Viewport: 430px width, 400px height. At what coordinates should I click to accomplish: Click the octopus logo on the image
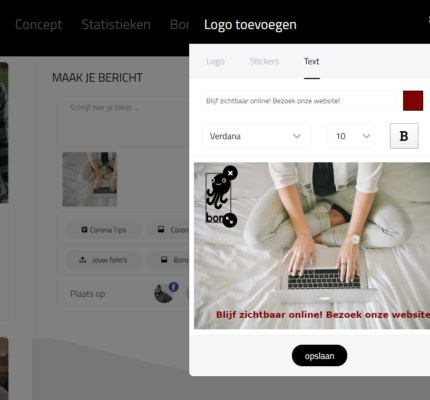pos(218,198)
